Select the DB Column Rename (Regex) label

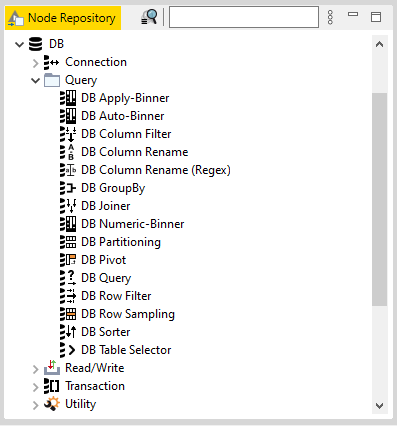pos(156,170)
